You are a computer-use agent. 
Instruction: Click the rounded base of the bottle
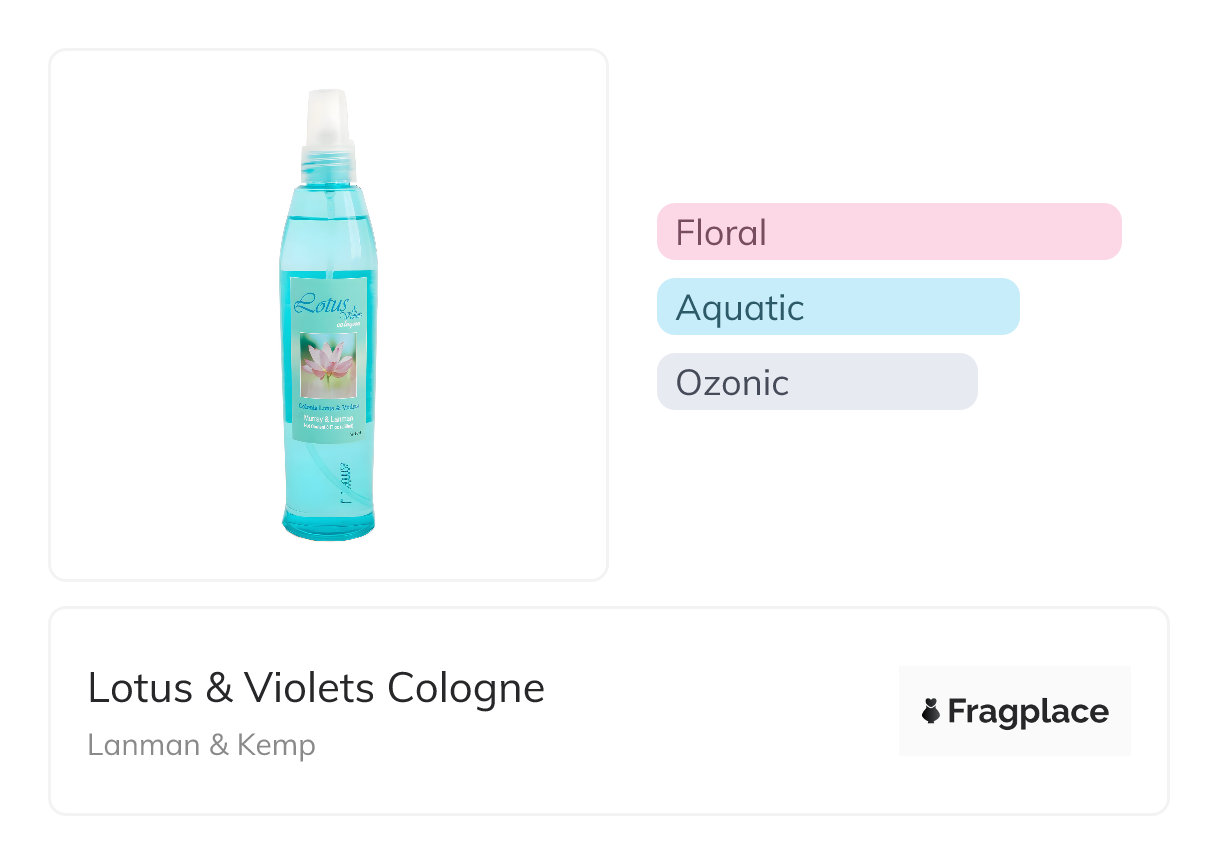point(328,523)
